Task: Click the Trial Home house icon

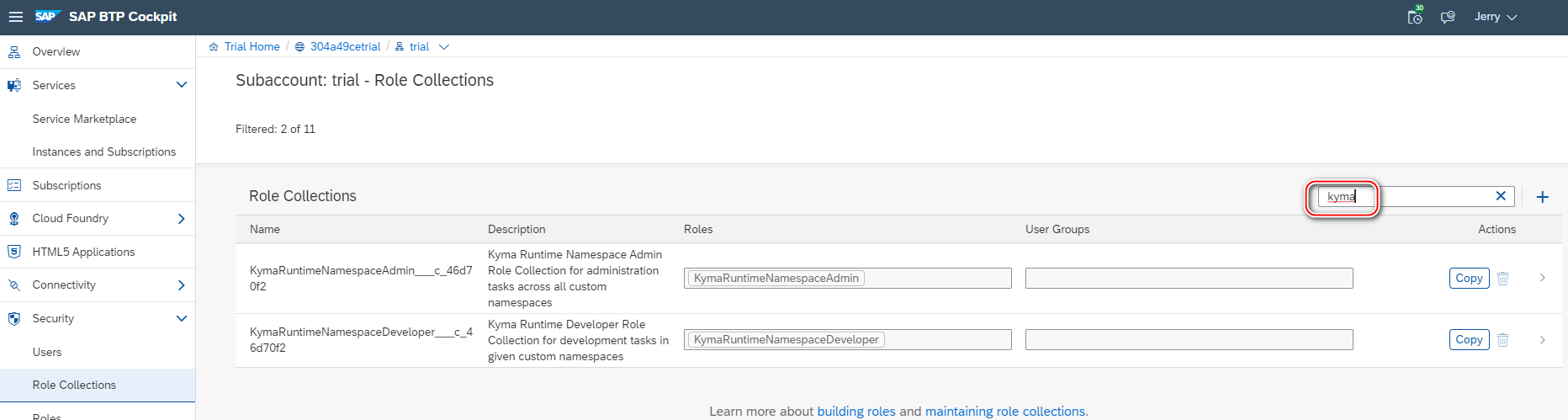Action: (x=214, y=47)
